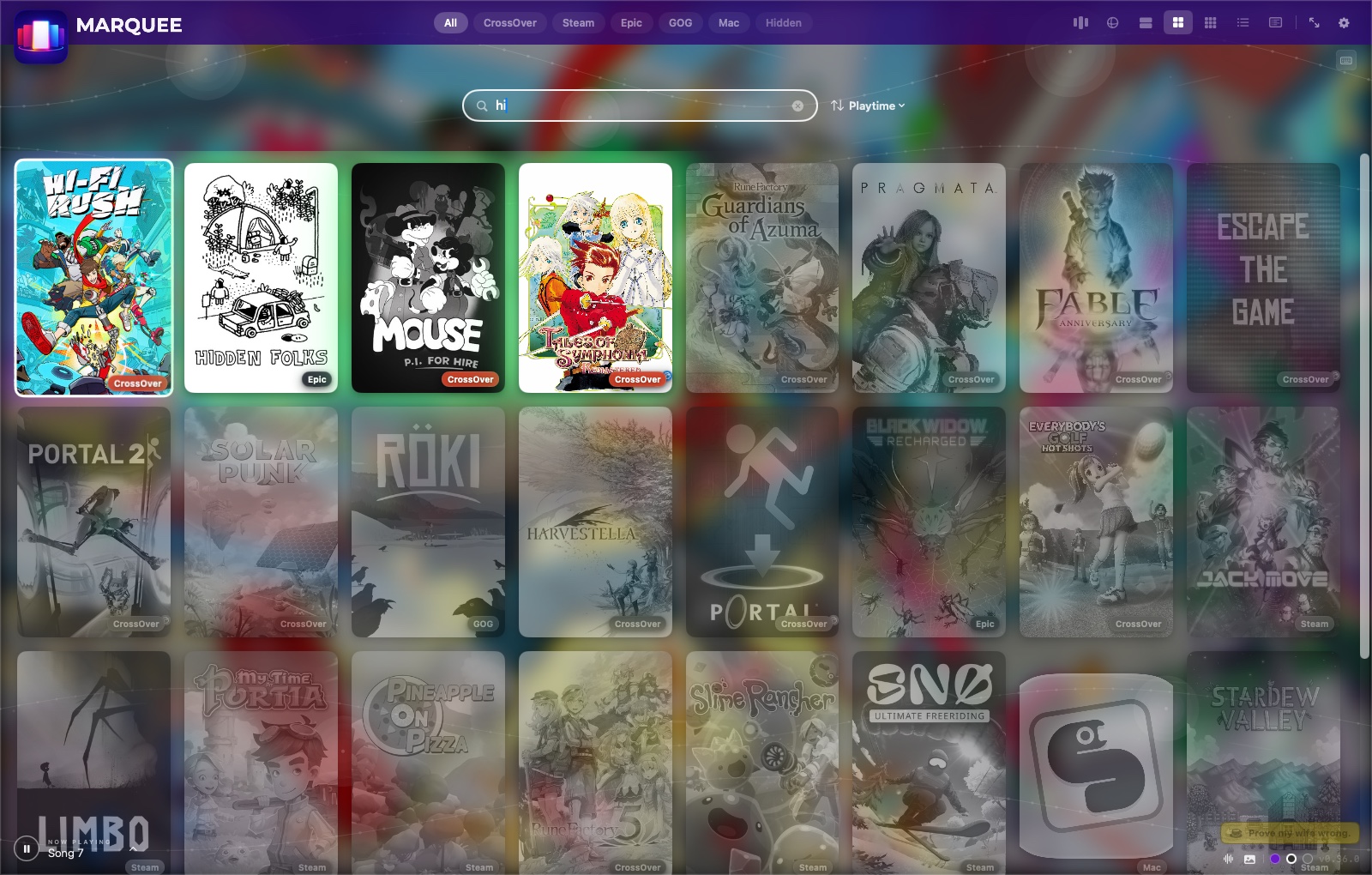Click the vertical scrollbar on the right
The width and height of the screenshot is (1372, 875).
point(1364,406)
